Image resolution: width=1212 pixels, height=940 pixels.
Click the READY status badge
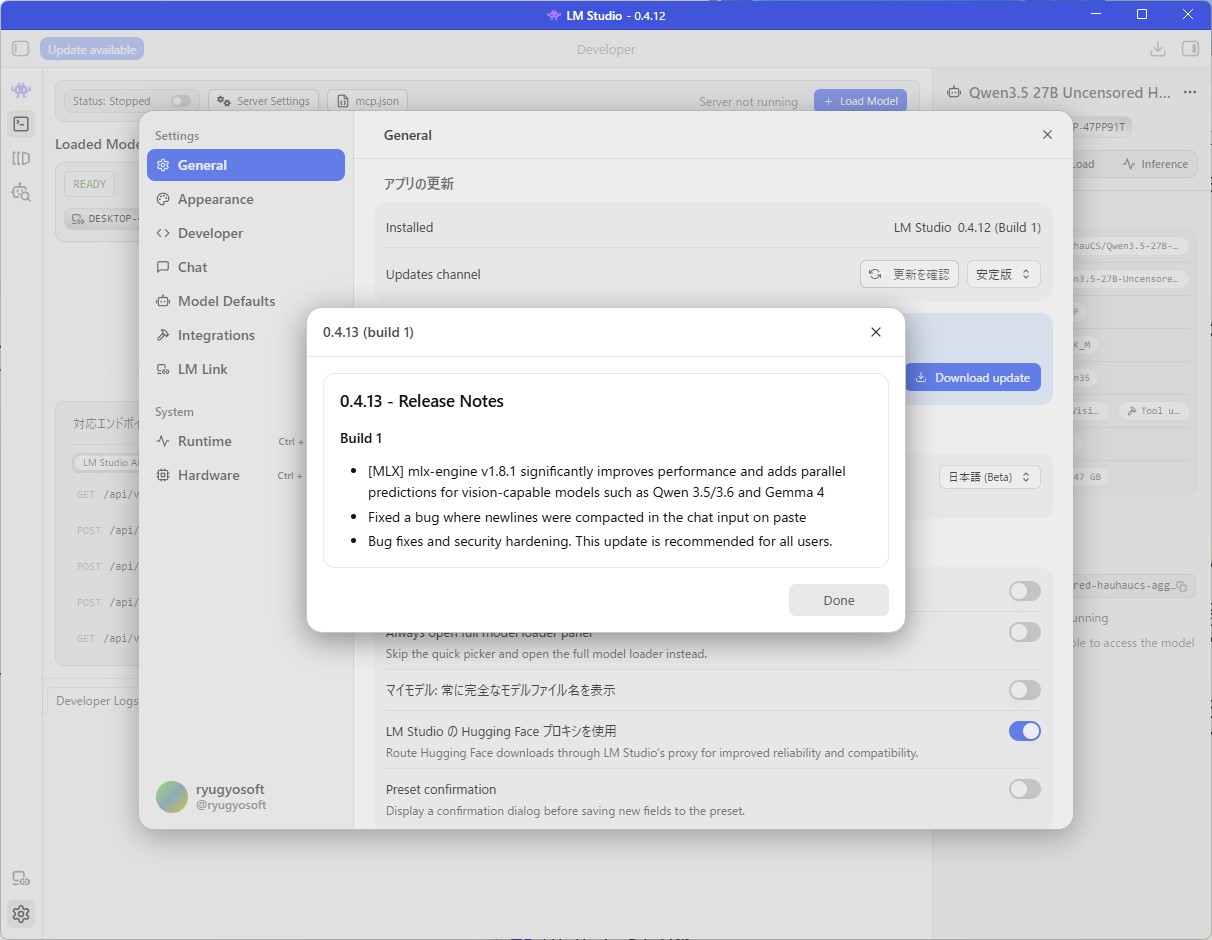point(89,184)
